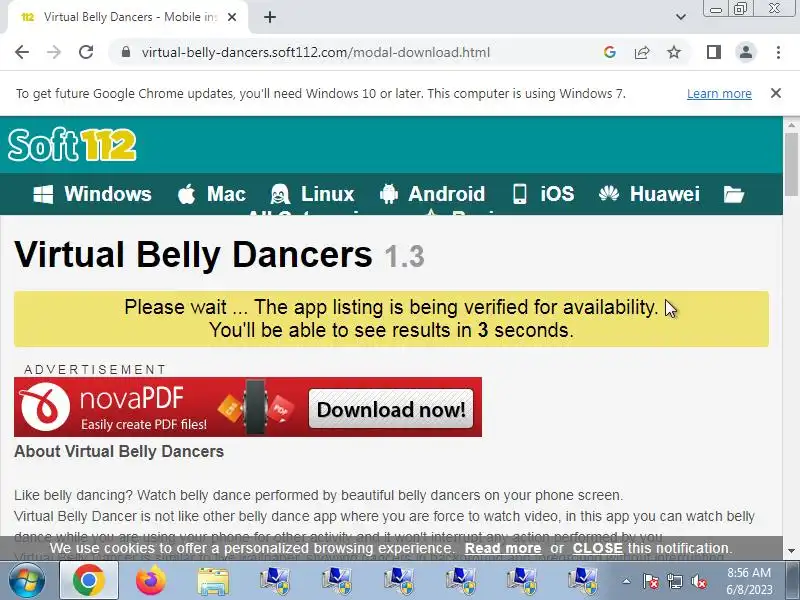Viewport: 800px width, 600px height.
Task: Open File Explorer from taskbar
Action: click(213, 581)
